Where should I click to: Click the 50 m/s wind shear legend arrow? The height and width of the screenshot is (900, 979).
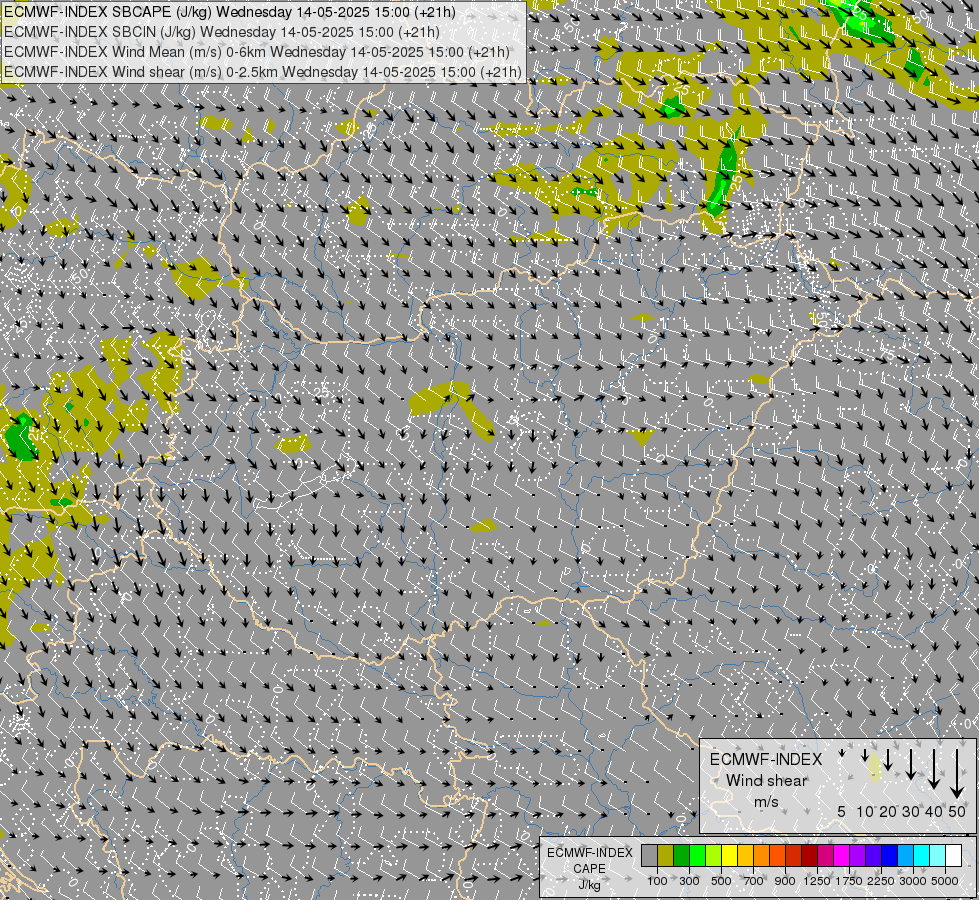[x=957, y=774]
